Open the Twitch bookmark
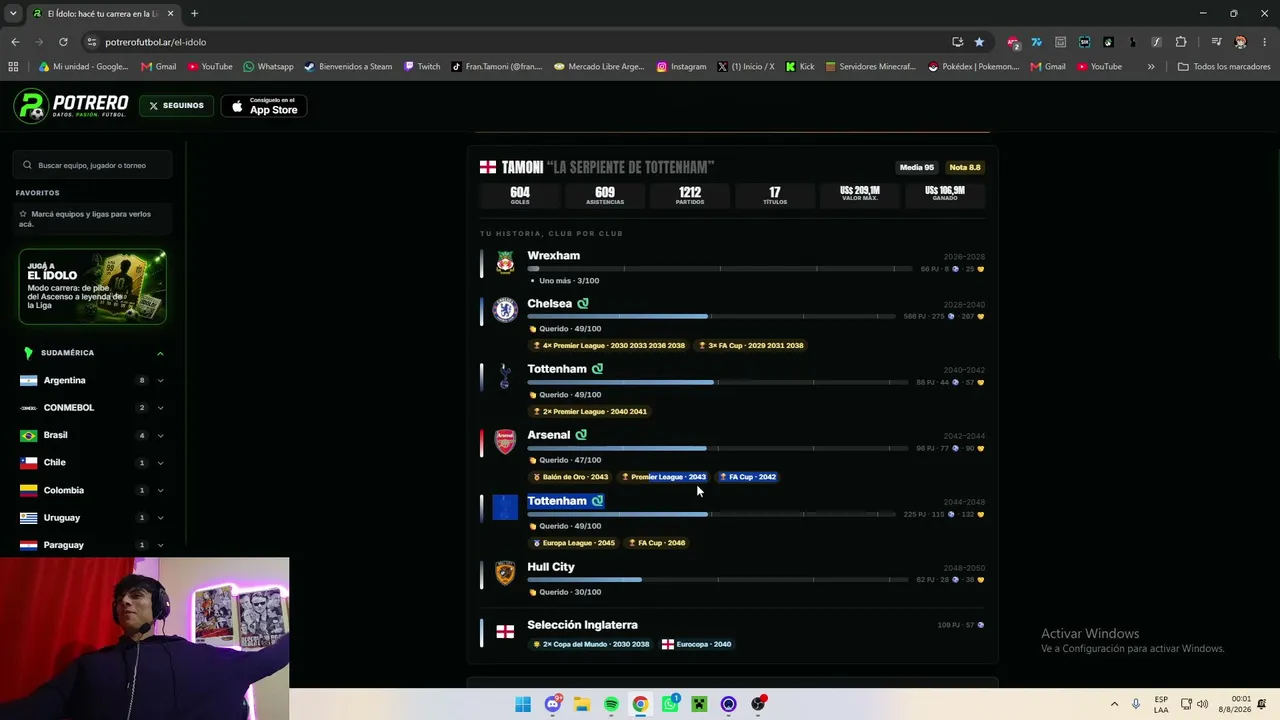Image resolution: width=1280 pixels, height=720 pixels. (x=422, y=67)
